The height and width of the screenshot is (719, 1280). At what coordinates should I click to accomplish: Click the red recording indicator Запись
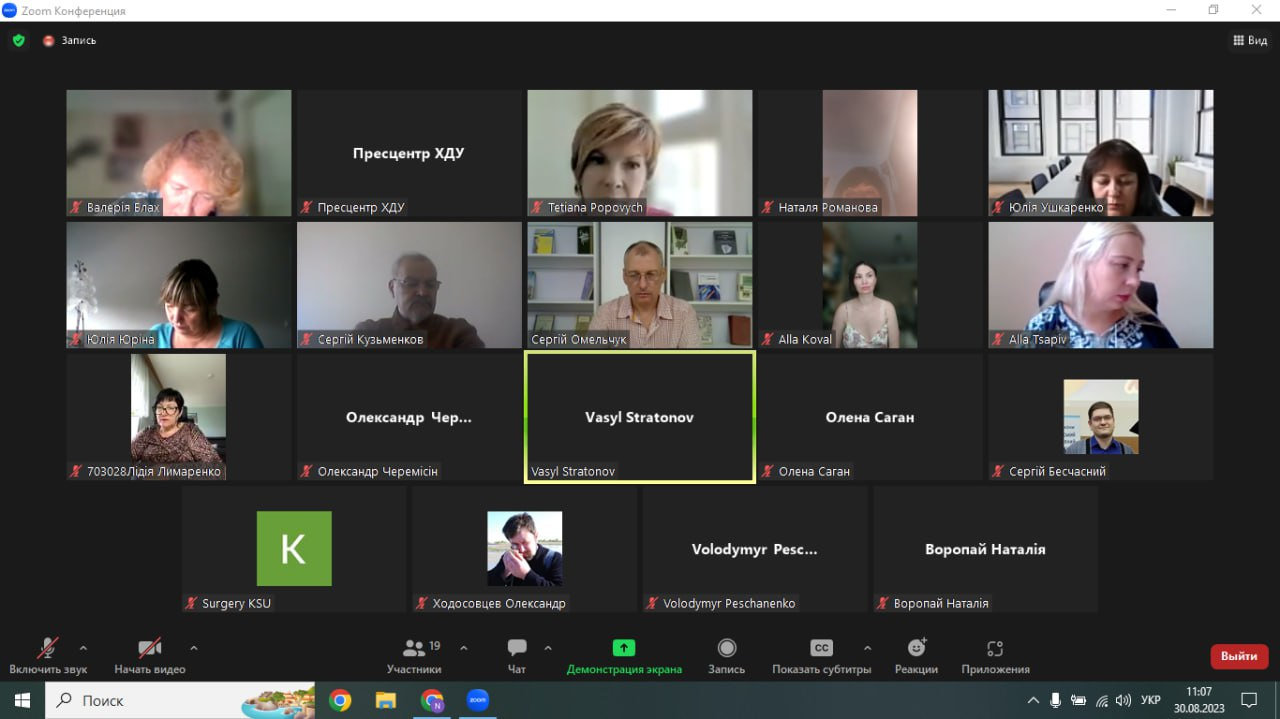[x=69, y=41]
